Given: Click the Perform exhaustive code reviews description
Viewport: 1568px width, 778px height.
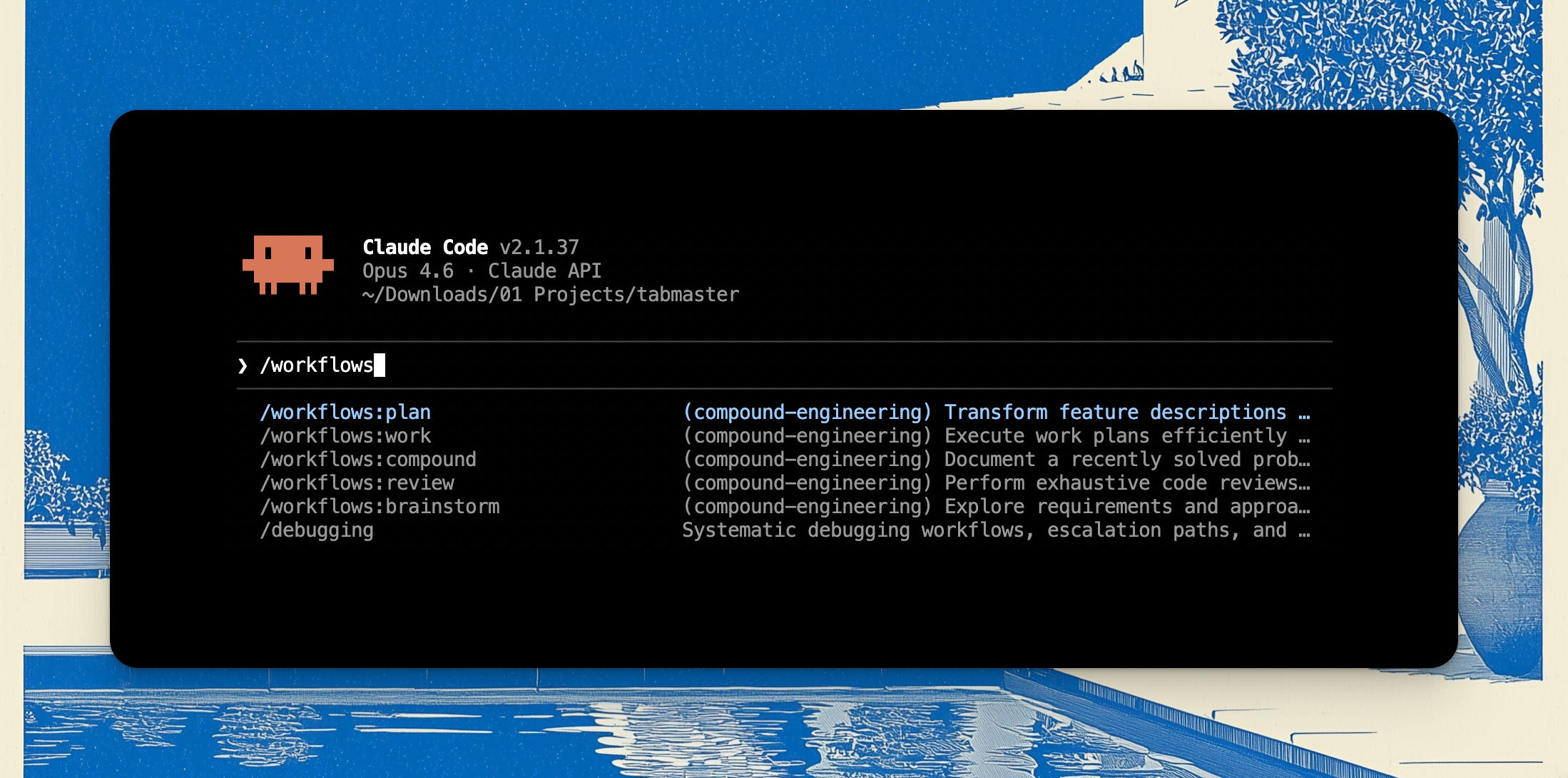Looking at the screenshot, I should click(1126, 483).
